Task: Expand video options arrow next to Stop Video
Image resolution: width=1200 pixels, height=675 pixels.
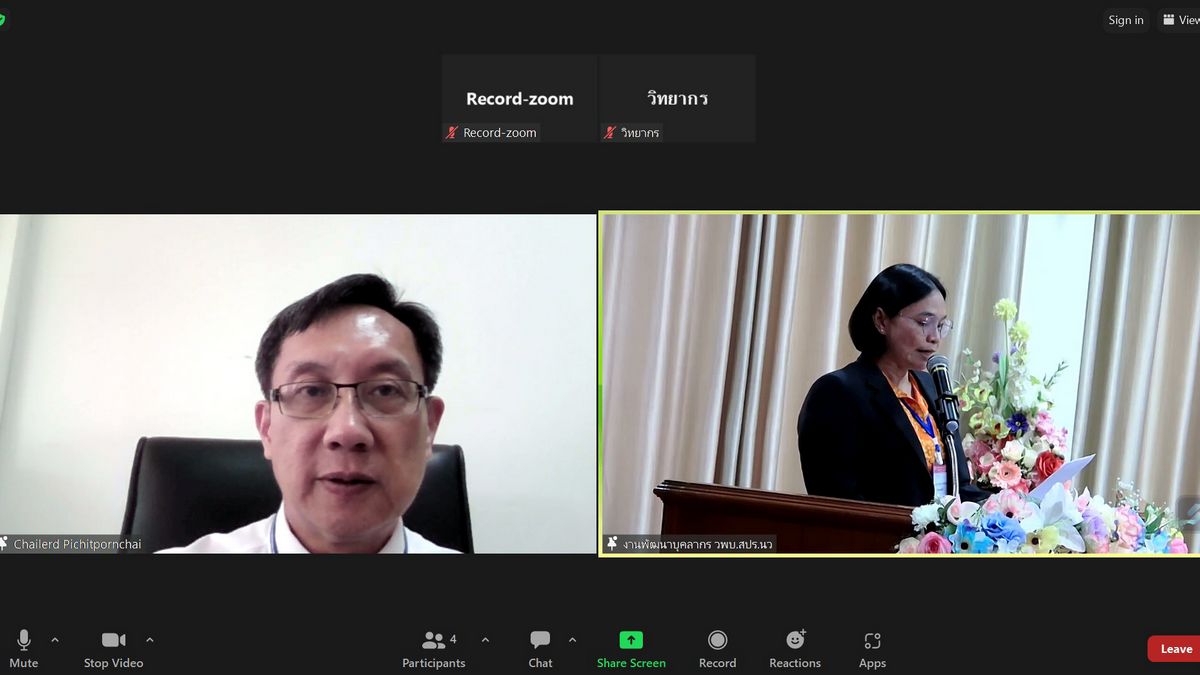Action: pyautogui.click(x=150, y=640)
